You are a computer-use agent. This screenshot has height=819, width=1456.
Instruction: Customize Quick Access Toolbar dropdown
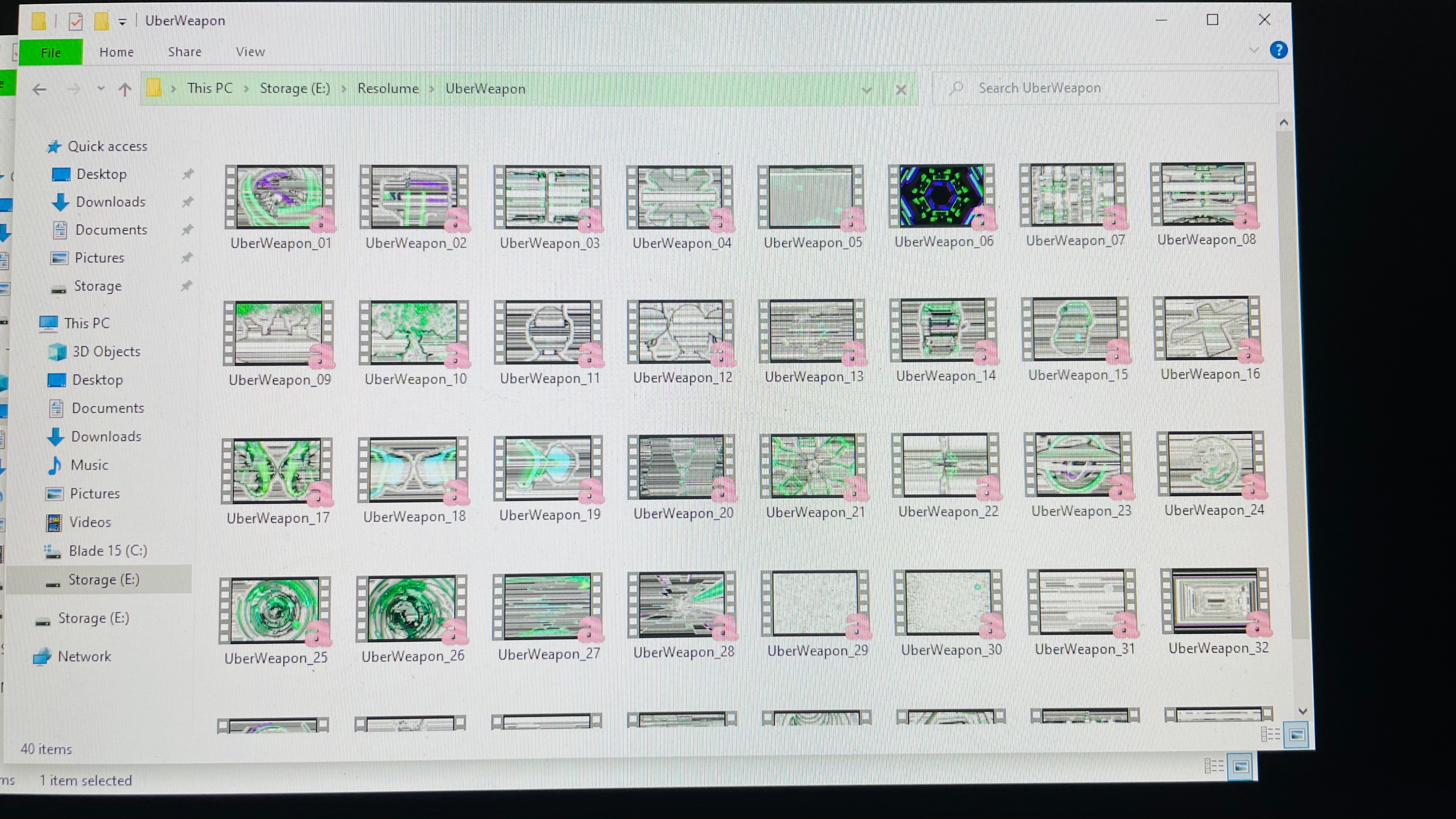tap(122, 22)
